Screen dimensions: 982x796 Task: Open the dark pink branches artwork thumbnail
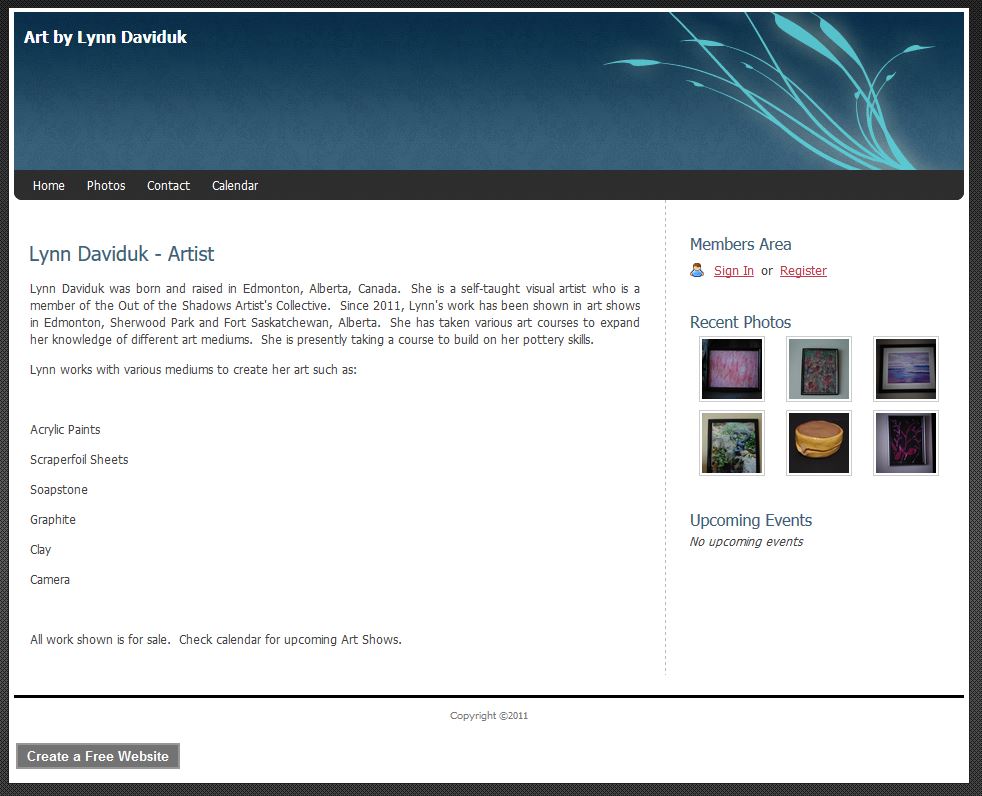coord(906,443)
